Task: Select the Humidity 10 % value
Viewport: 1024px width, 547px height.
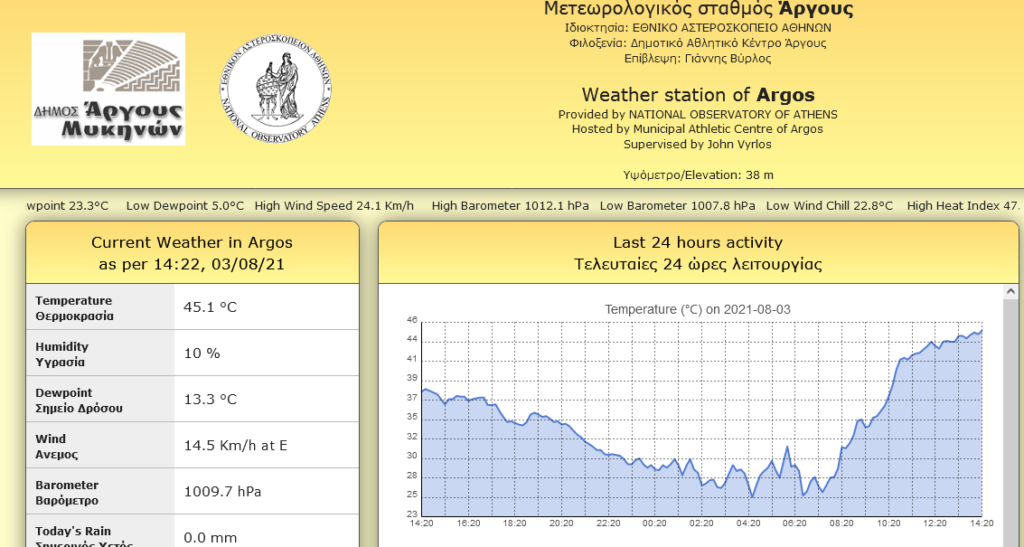Action: (202, 353)
